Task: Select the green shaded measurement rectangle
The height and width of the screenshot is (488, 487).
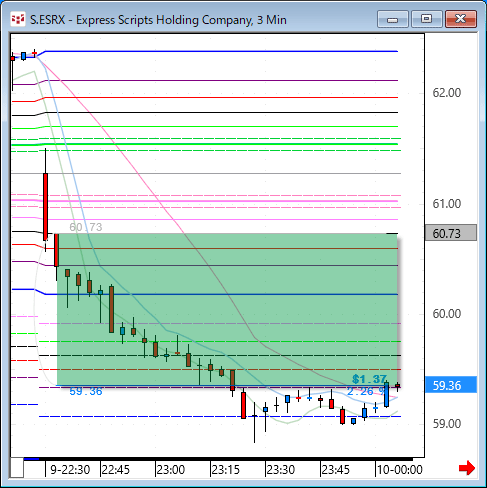Action: click(227, 310)
